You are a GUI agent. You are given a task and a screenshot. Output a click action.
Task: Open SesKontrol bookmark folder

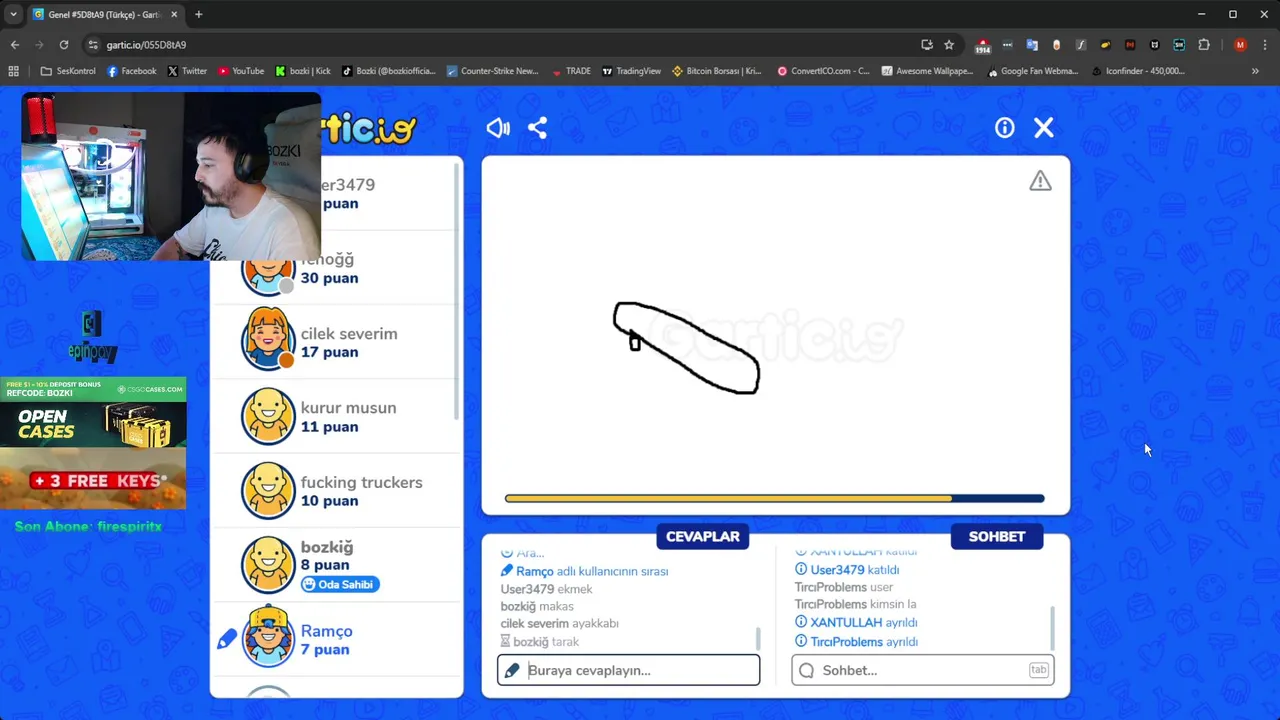[68, 71]
